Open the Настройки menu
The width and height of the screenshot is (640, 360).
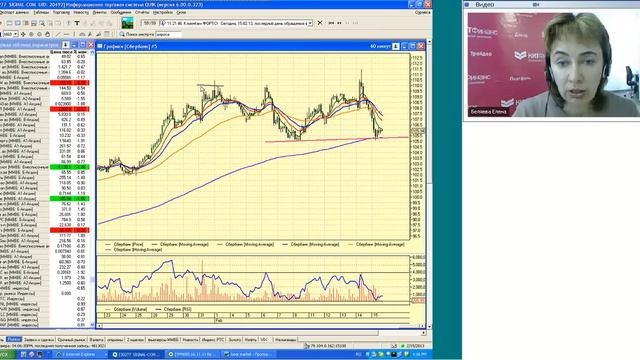163,13
